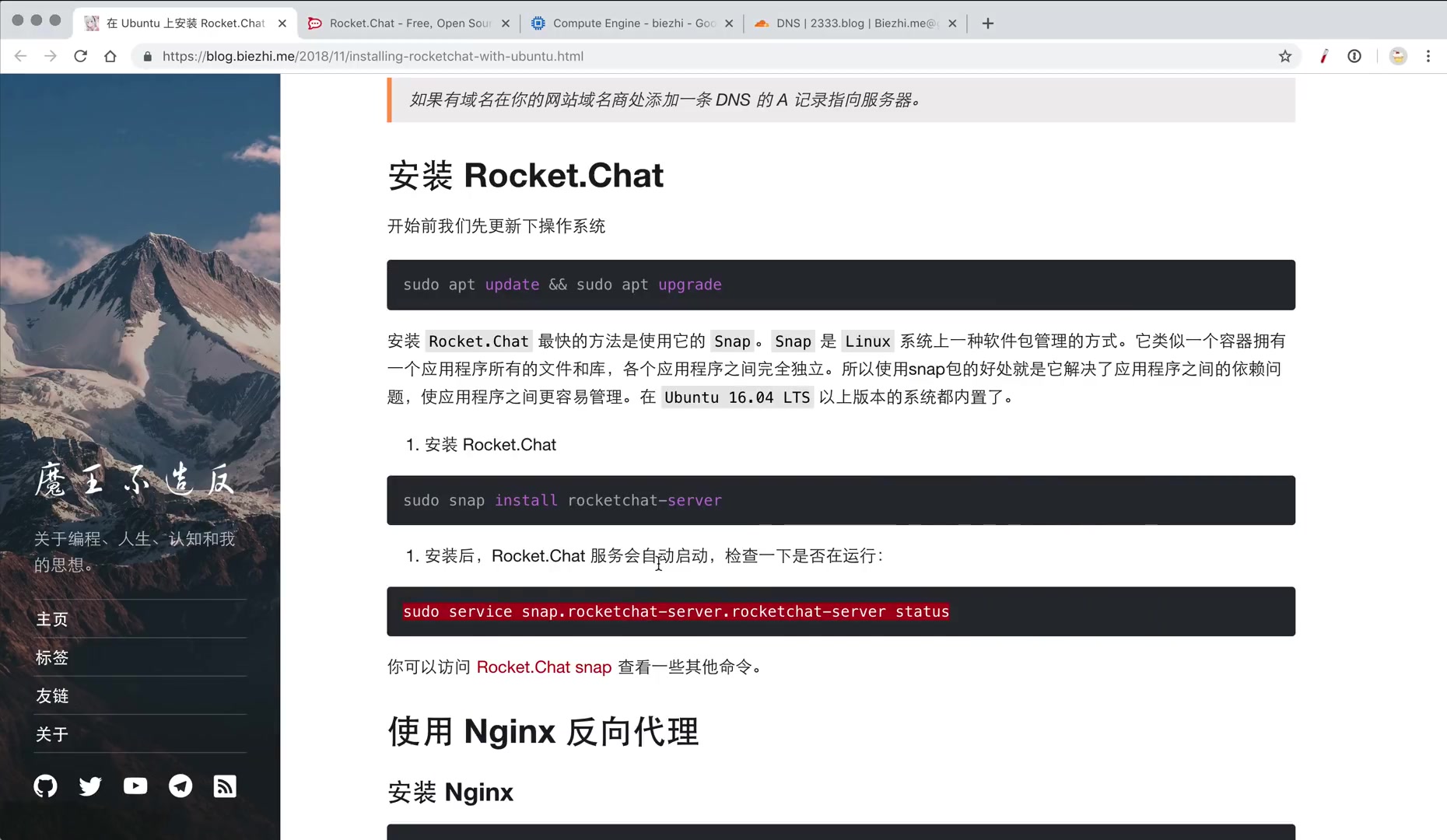This screenshot has width=1447, height=840.
Task: Open the 关于 sidebar menu item
Action: pyautogui.click(x=52, y=733)
